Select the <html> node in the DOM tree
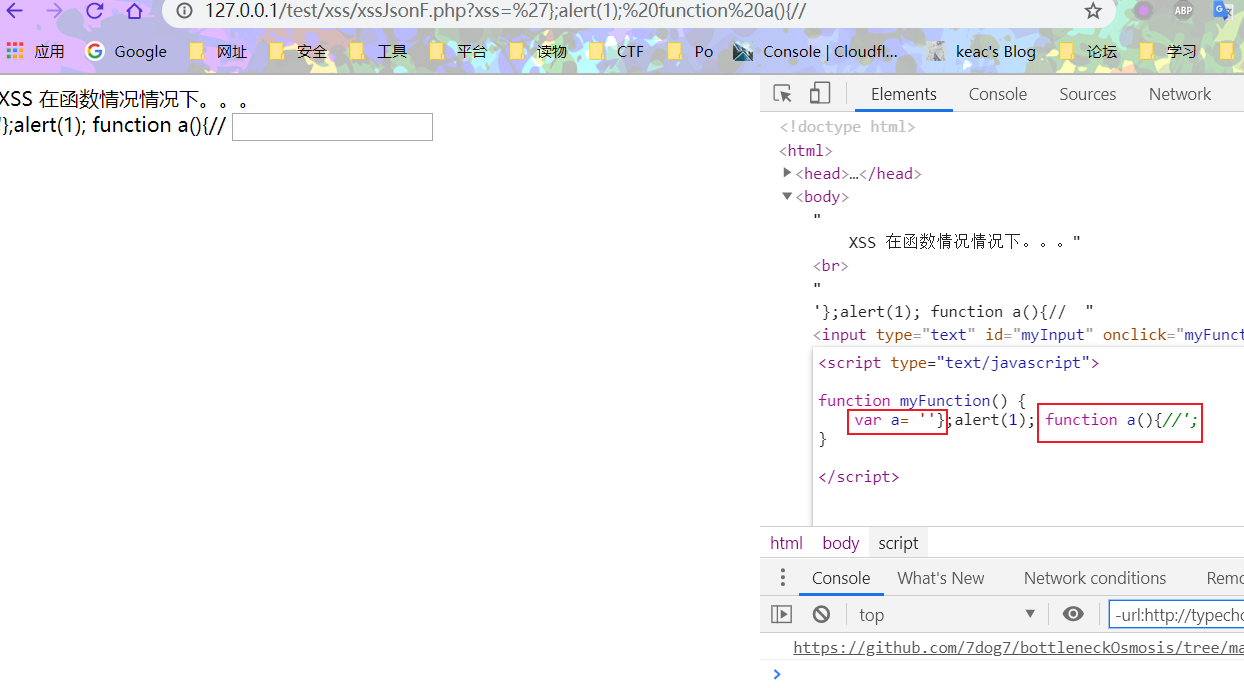The width and height of the screenshot is (1244, 688). (x=806, y=150)
